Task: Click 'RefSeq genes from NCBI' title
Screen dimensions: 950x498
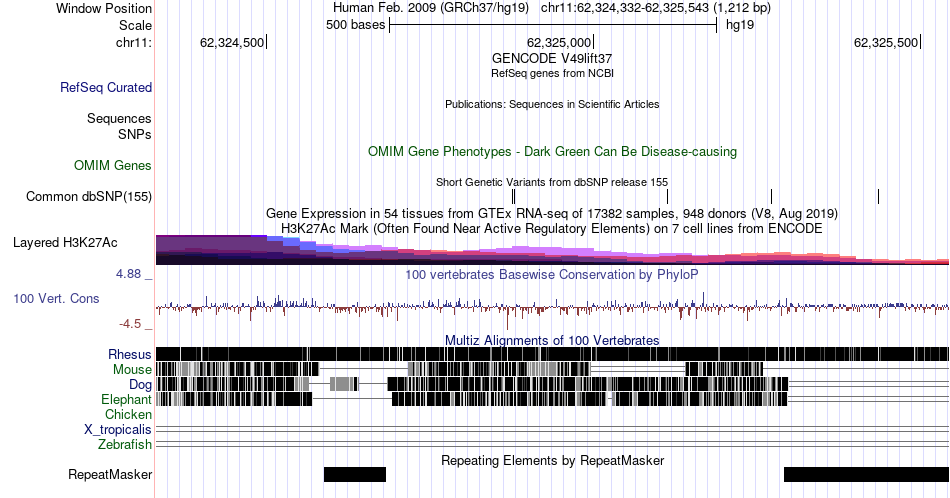Action: (552, 73)
